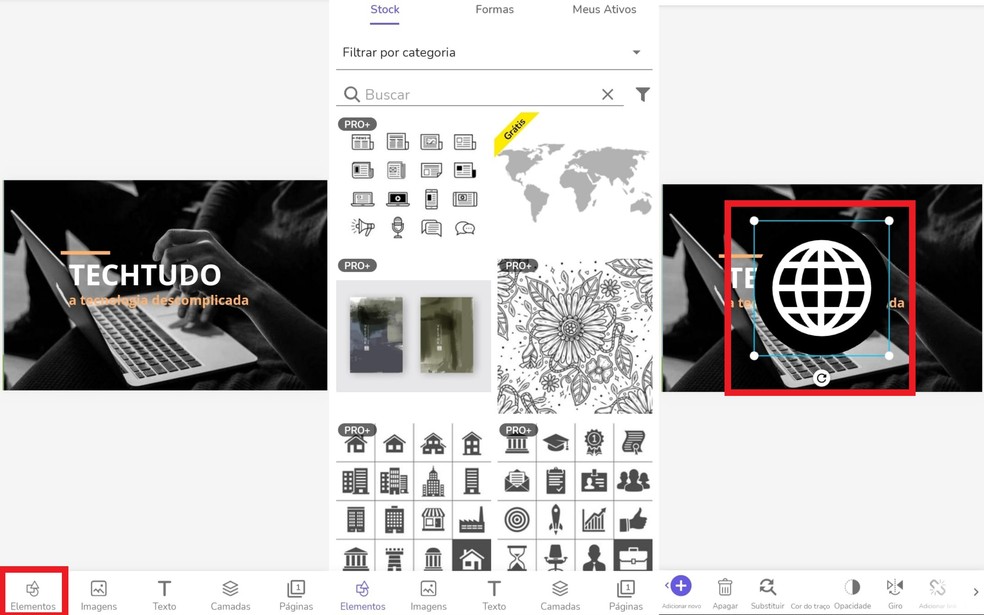Expand the Filtrar por categoria dropdown
The image size is (984, 615).
[495, 53]
